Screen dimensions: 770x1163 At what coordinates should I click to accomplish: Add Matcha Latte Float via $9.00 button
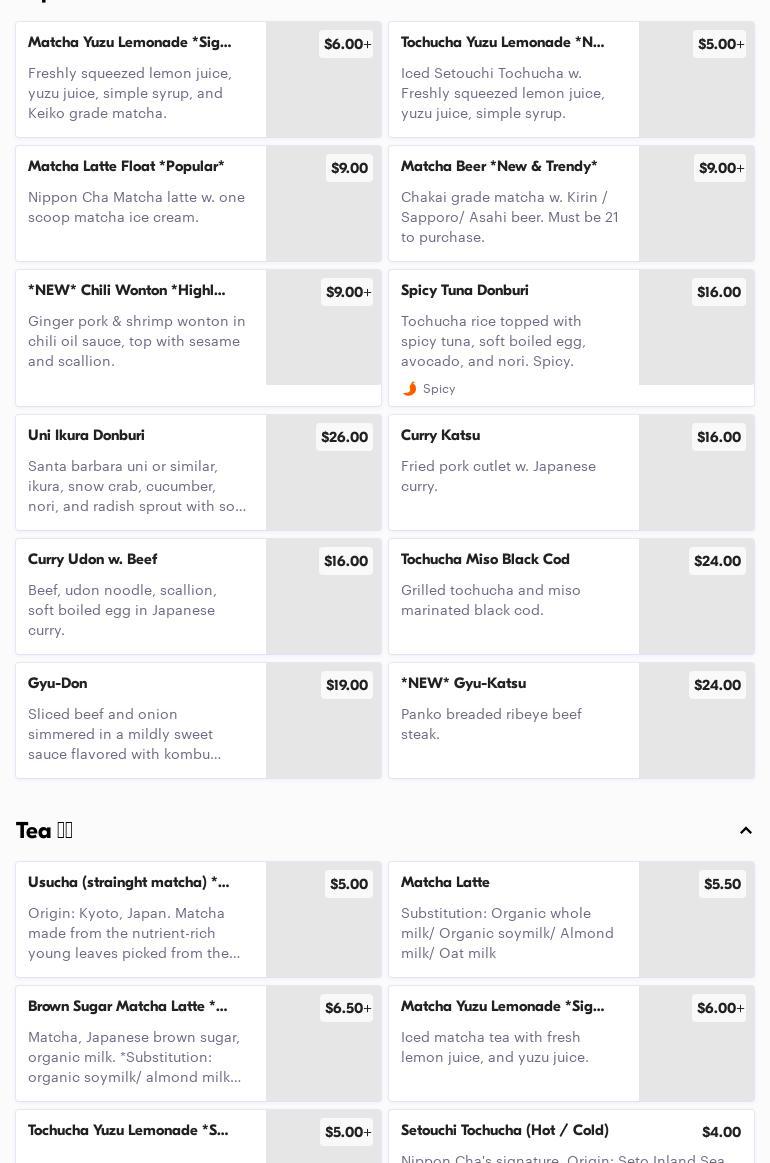349,168
